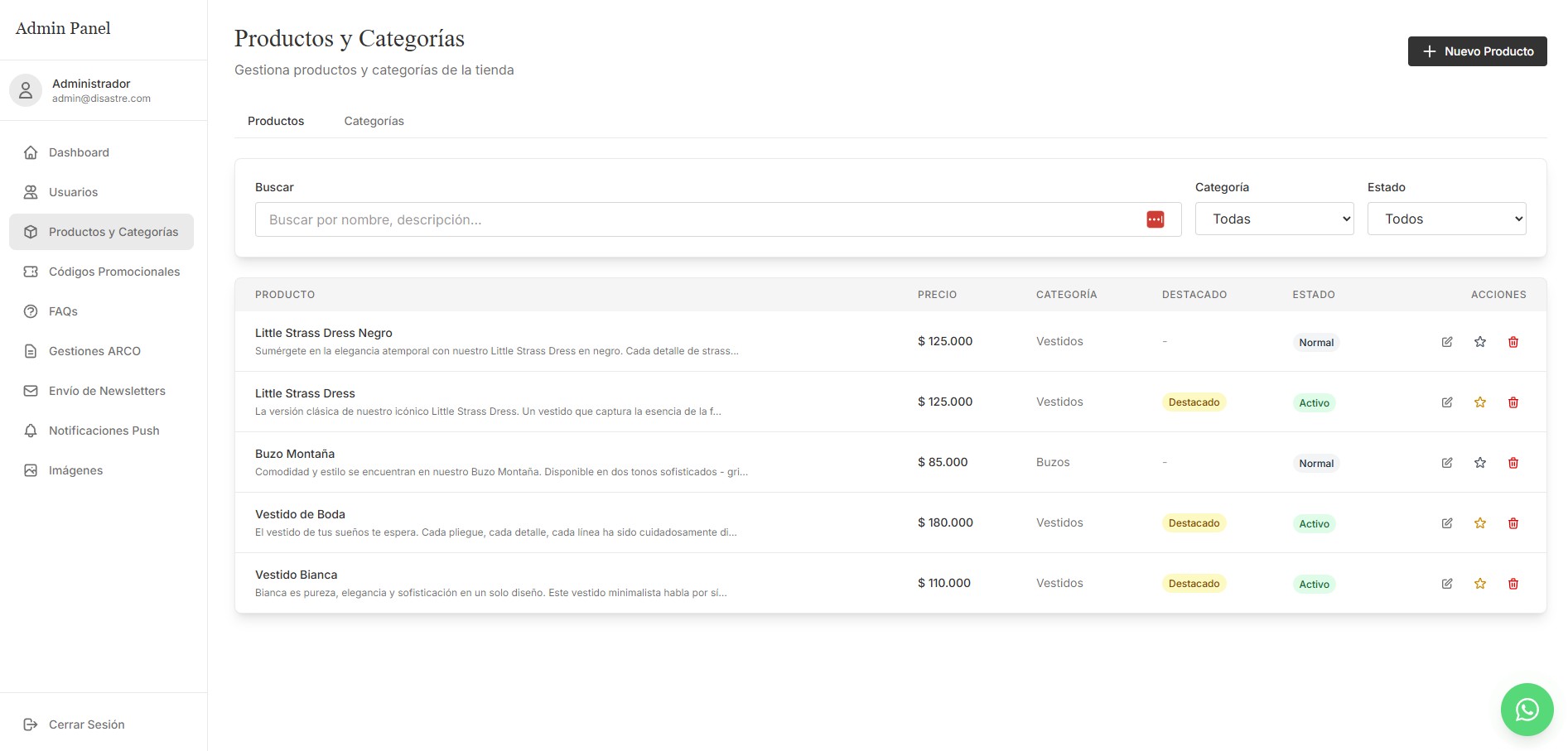Switch to the Categorías tab
1568x751 pixels.
pyautogui.click(x=374, y=121)
